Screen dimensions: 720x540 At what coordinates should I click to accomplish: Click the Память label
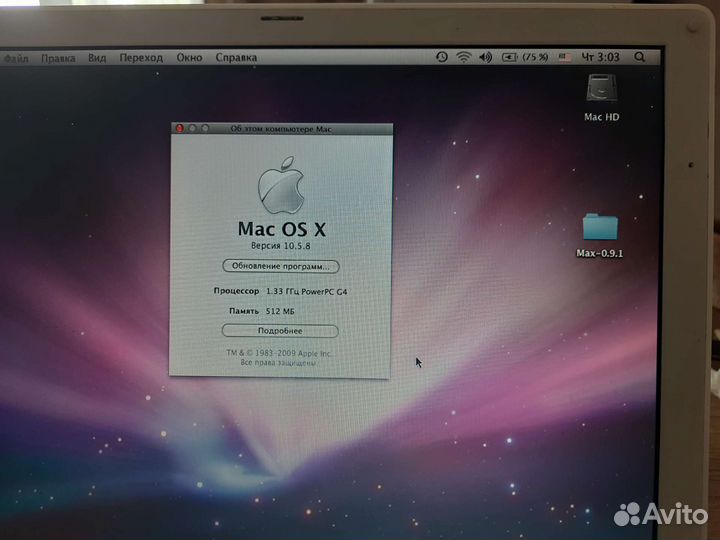coord(244,311)
